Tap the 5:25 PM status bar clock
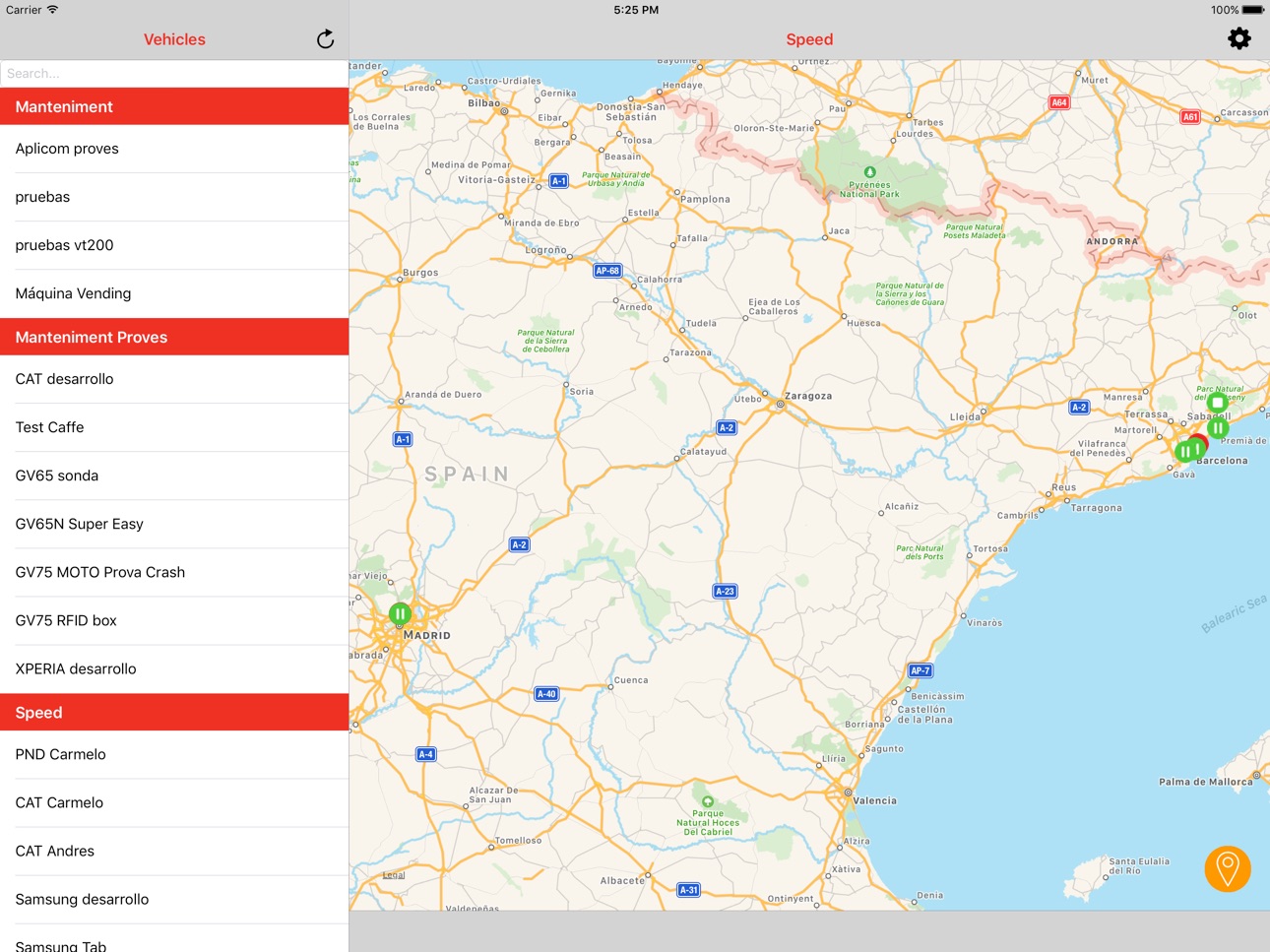Viewport: 1270px width, 952px height. (636, 10)
